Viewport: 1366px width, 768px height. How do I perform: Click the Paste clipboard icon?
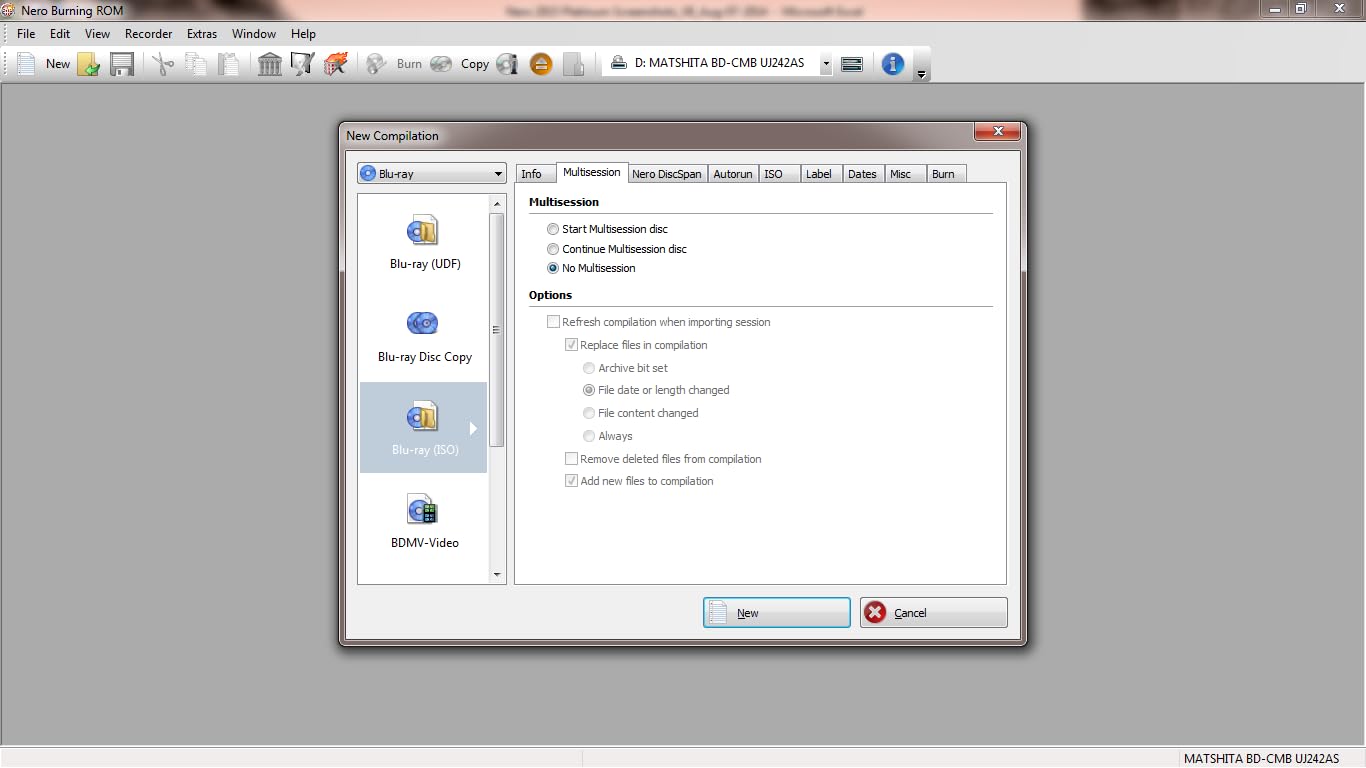pos(229,64)
